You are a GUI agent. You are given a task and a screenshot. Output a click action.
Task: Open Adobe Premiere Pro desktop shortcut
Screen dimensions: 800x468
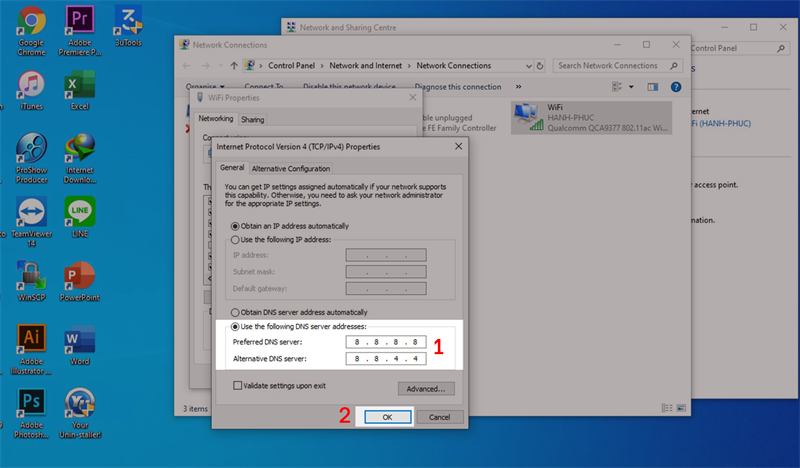pyautogui.click(x=80, y=31)
